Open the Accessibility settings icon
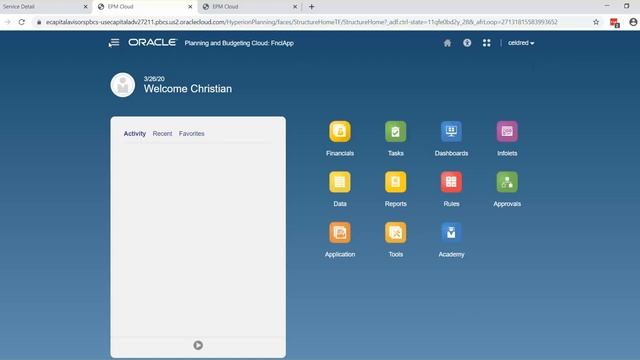 [467, 43]
